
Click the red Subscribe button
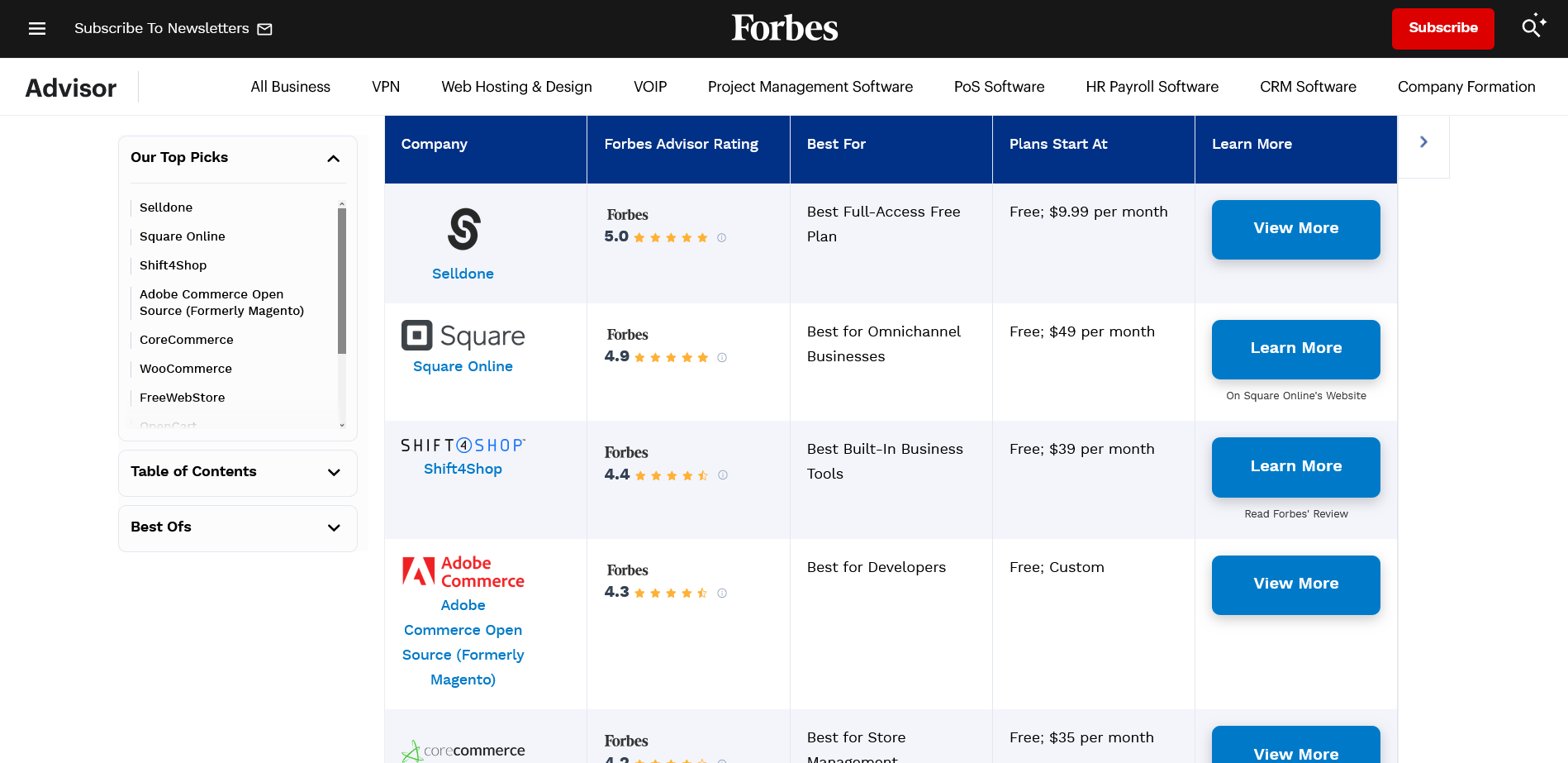click(x=1443, y=29)
